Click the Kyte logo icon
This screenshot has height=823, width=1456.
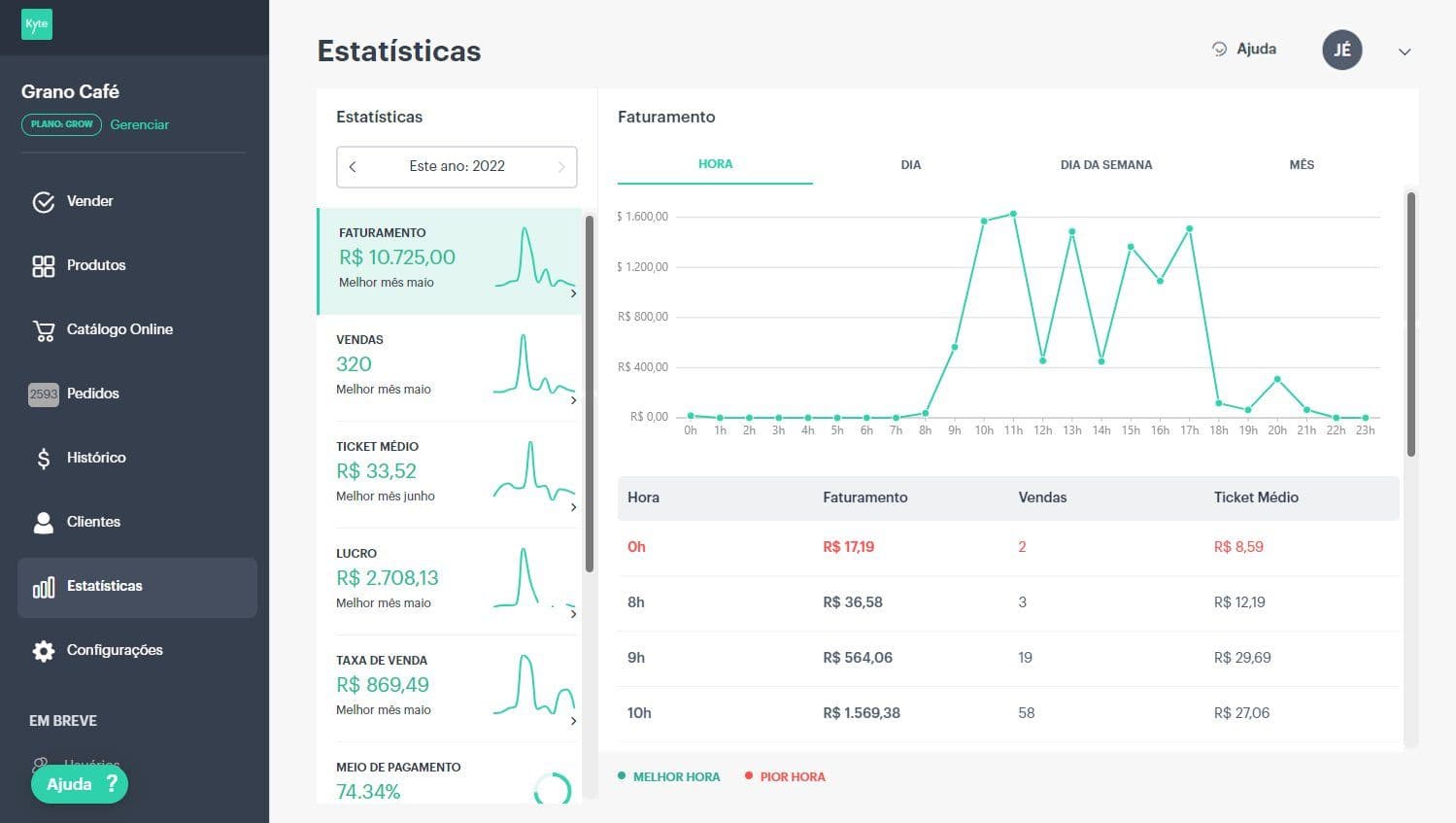[37, 24]
